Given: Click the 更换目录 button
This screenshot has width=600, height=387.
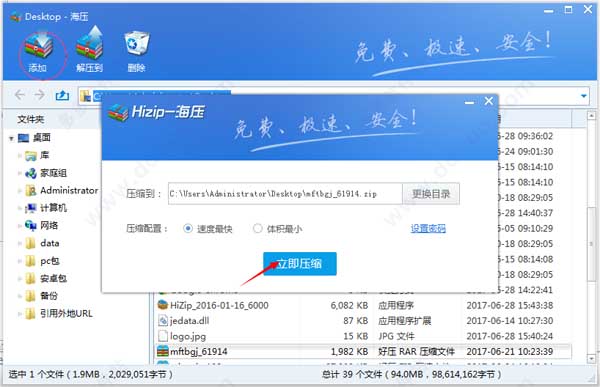Looking at the screenshot, I should (x=431, y=194).
